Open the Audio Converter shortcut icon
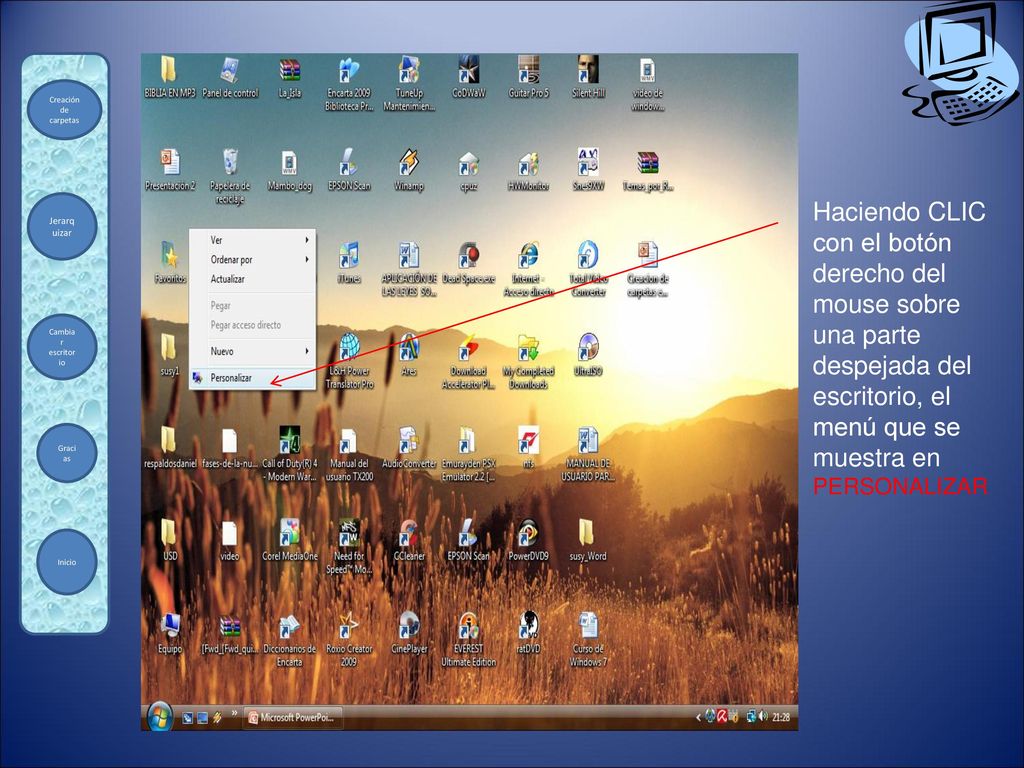The height and width of the screenshot is (768, 1024). coord(409,440)
